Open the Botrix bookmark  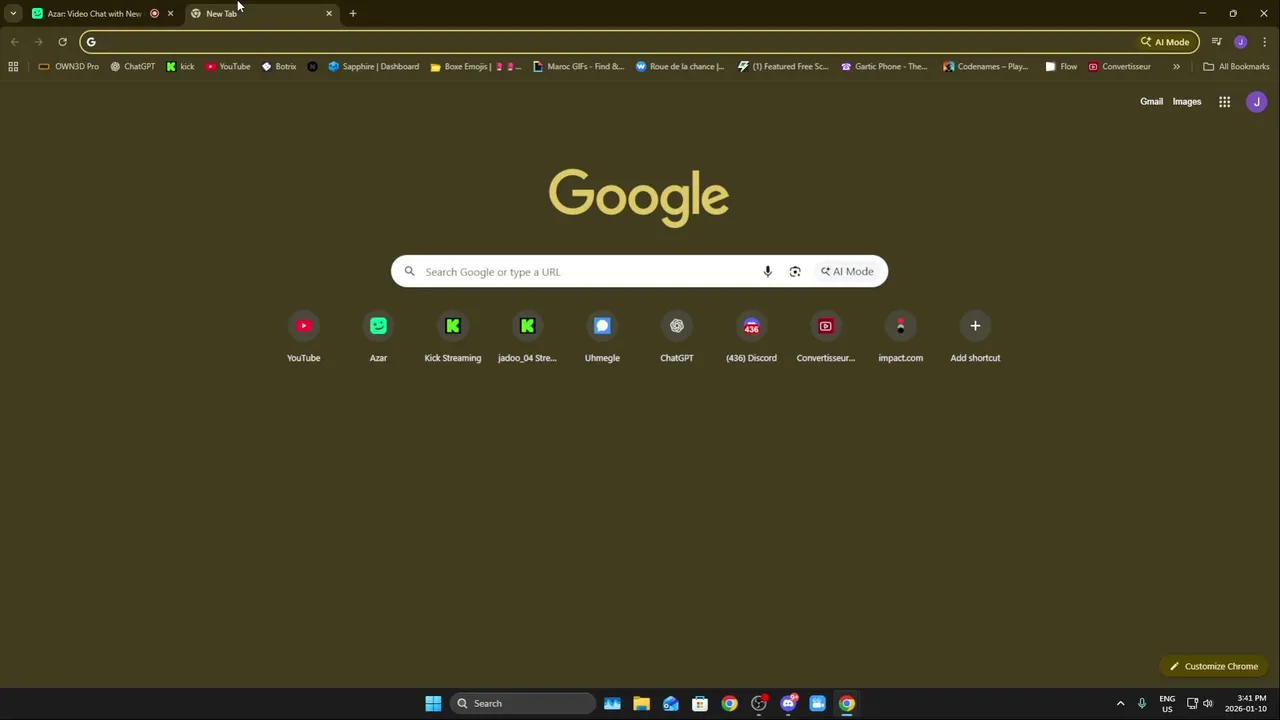279,67
